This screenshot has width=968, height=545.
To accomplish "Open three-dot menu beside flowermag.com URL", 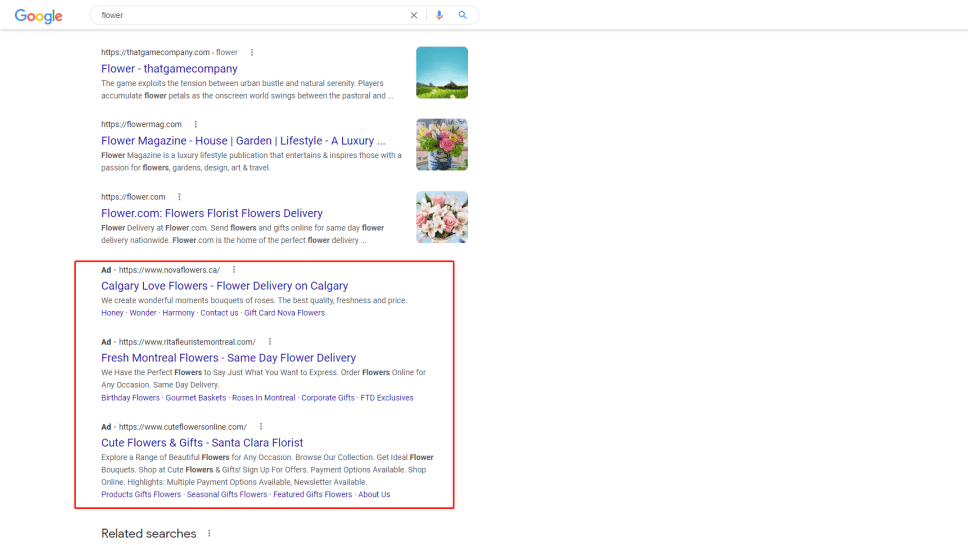I will coord(196,125).
